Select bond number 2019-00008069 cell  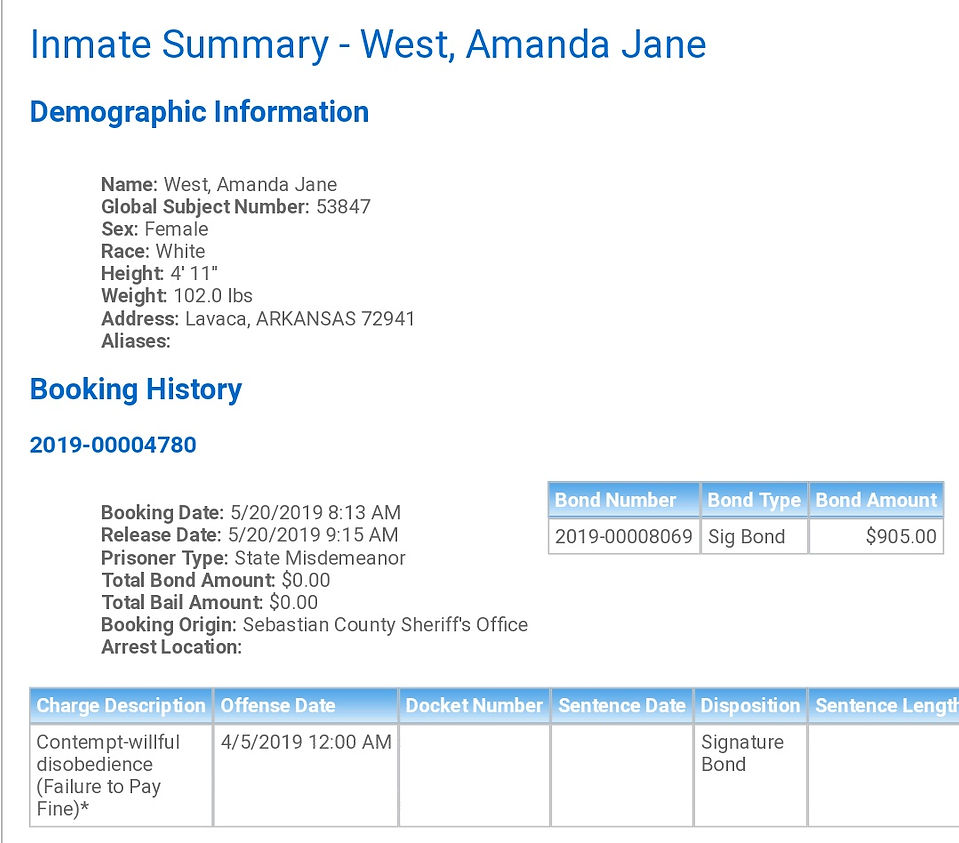pos(624,537)
